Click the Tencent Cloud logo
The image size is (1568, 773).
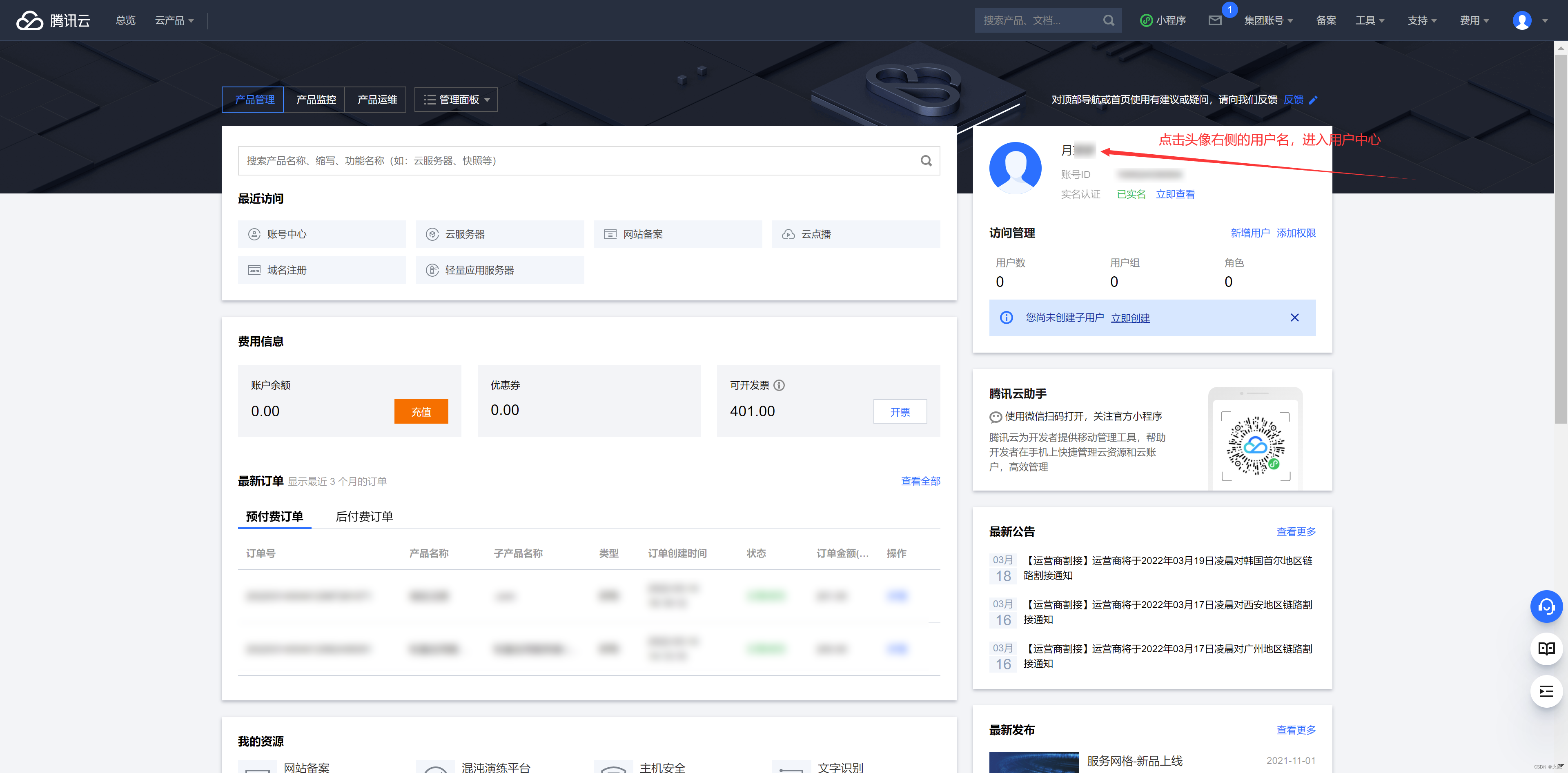pyautogui.click(x=53, y=20)
